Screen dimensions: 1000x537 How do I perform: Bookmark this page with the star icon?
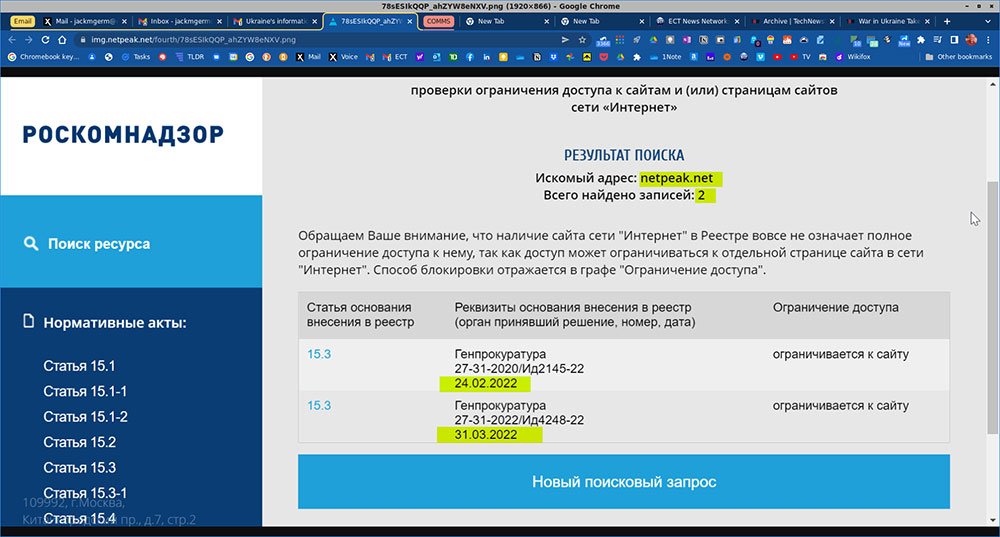582,40
